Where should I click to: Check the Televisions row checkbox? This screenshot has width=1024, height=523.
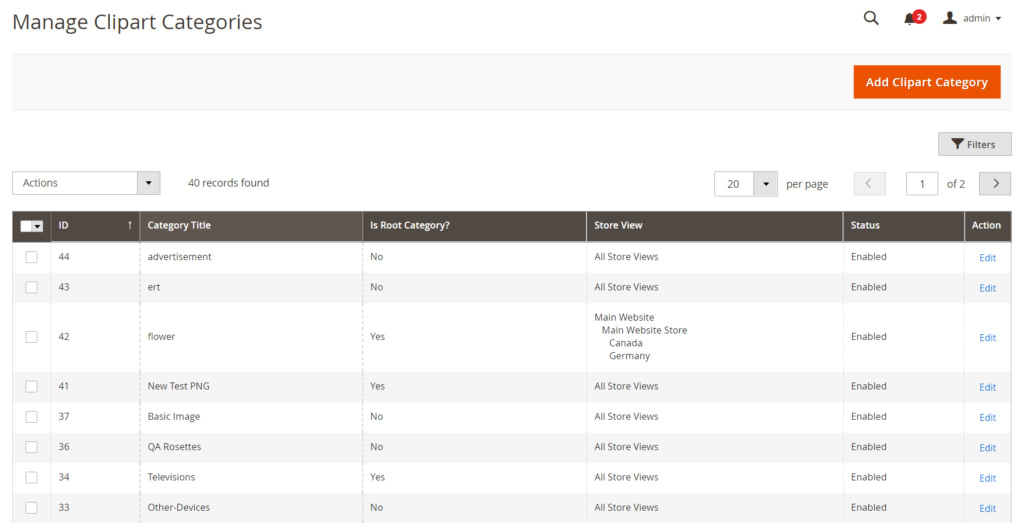(x=31, y=477)
